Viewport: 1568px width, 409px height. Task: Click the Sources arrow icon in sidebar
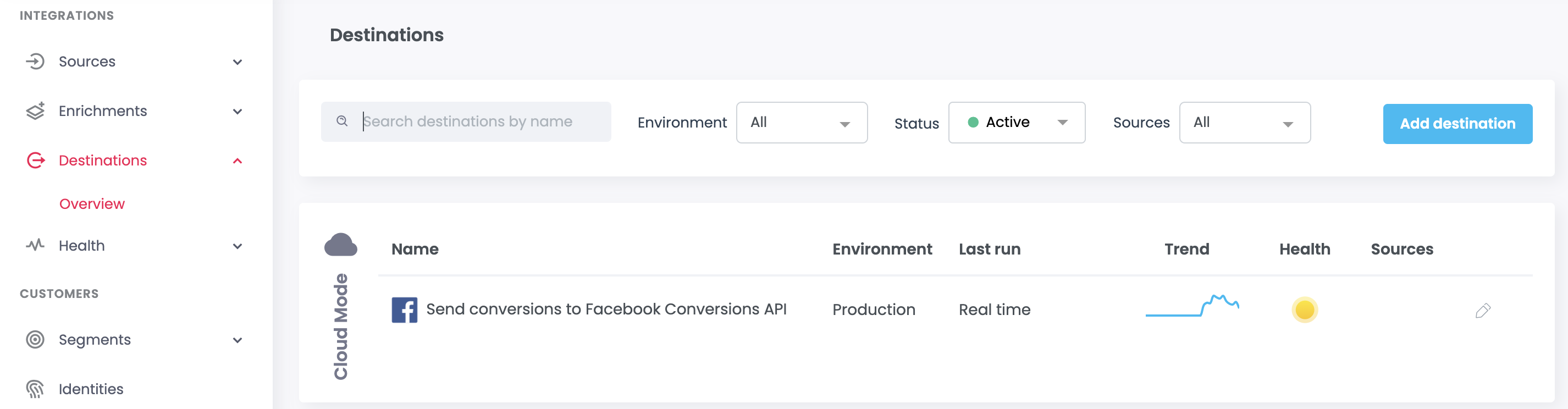click(x=35, y=62)
